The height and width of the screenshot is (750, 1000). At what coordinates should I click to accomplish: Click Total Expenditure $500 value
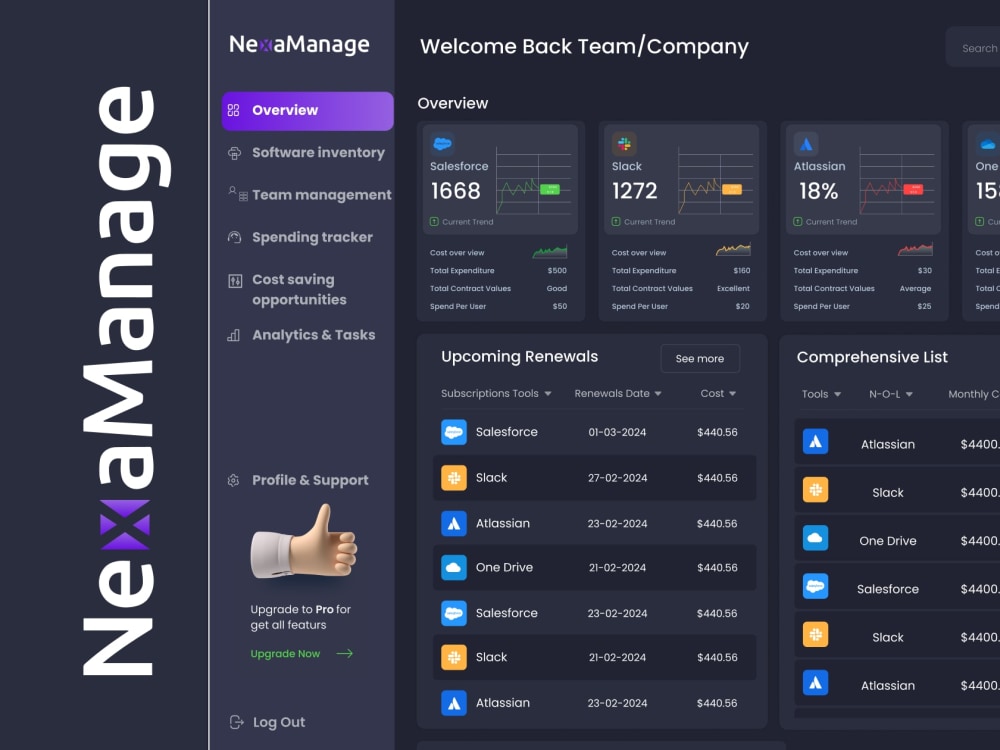(x=557, y=270)
